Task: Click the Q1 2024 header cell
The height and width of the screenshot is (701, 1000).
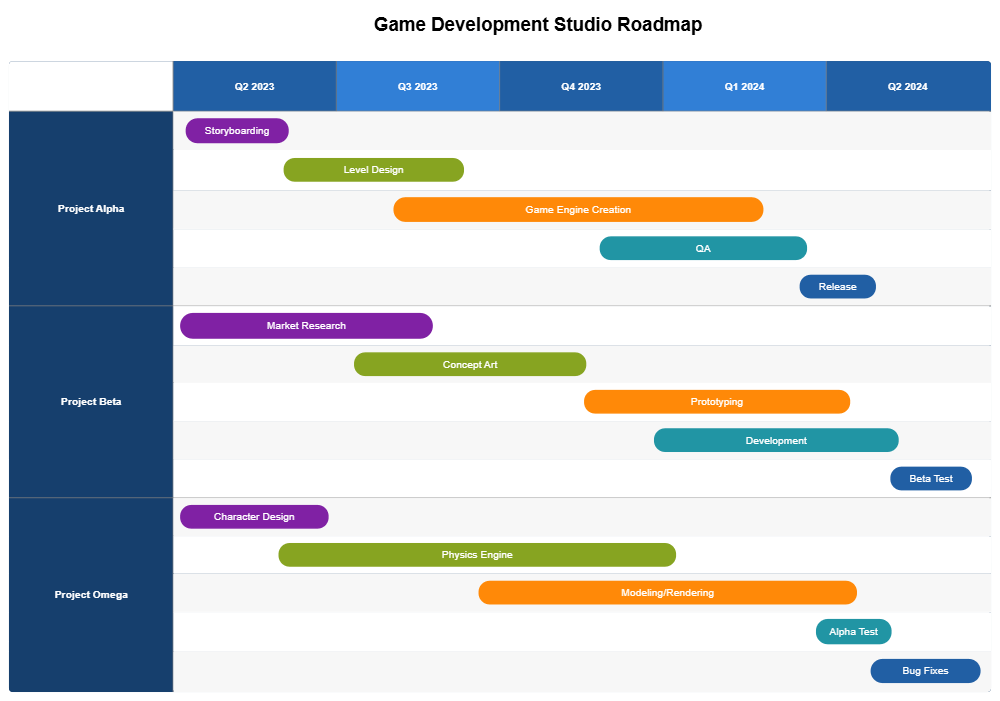Action: (x=744, y=87)
